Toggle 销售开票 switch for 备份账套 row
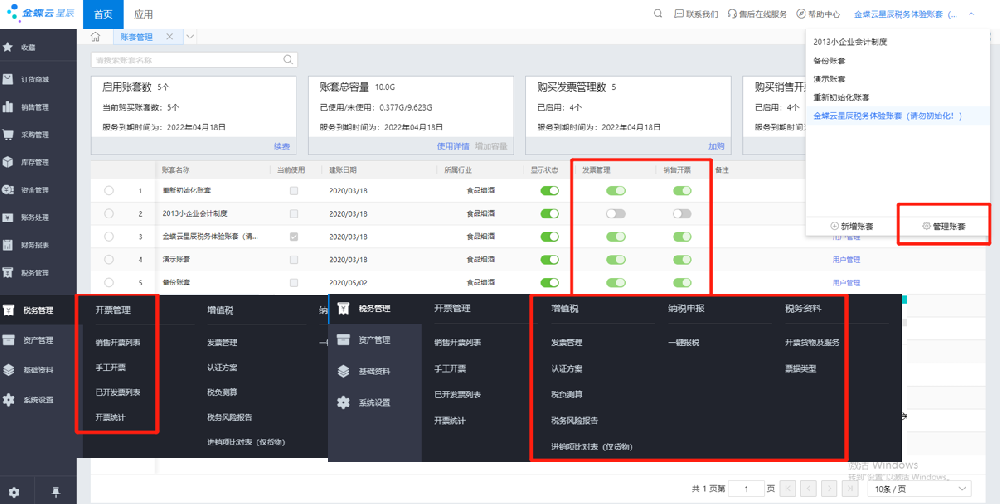The height and width of the screenshot is (504, 1000). coord(682,282)
